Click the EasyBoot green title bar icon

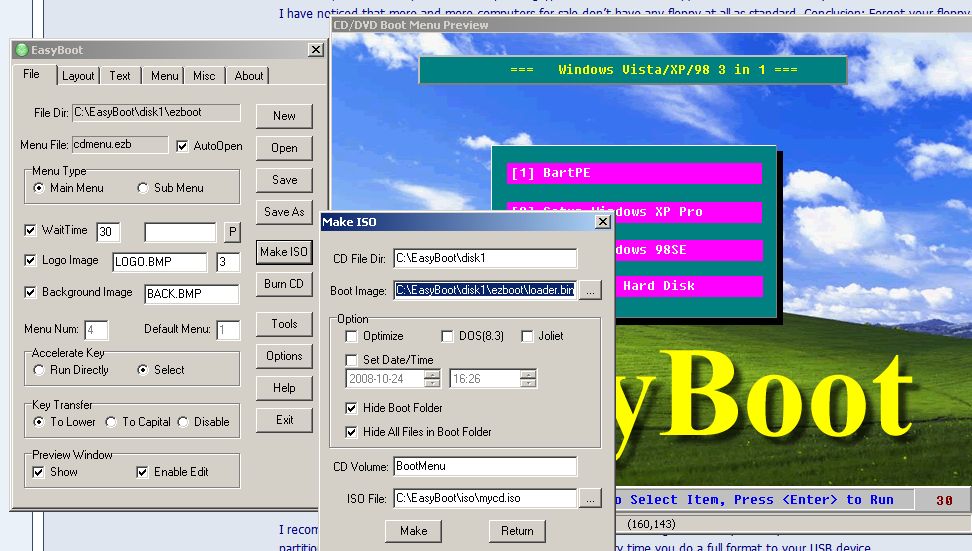click(x=22, y=50)
